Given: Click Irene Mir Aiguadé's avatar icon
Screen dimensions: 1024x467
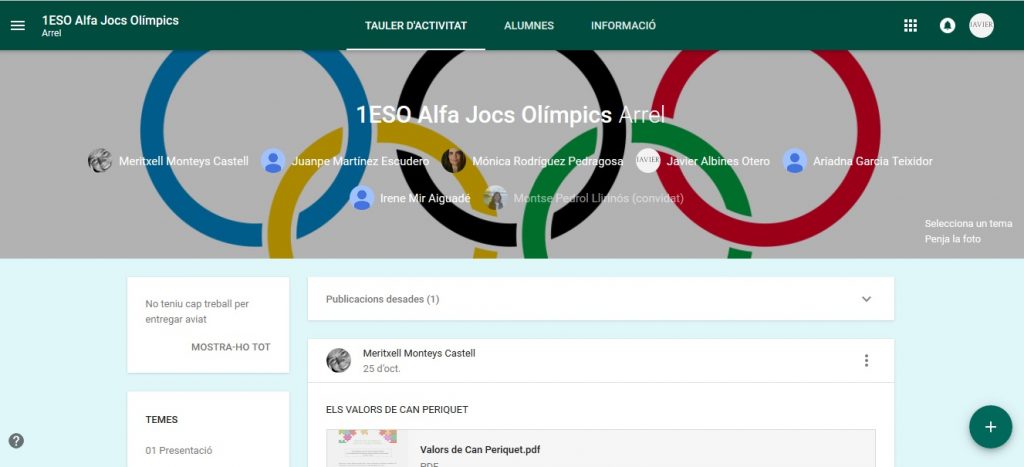Looking at the screenshot, I should coord(362,198).
